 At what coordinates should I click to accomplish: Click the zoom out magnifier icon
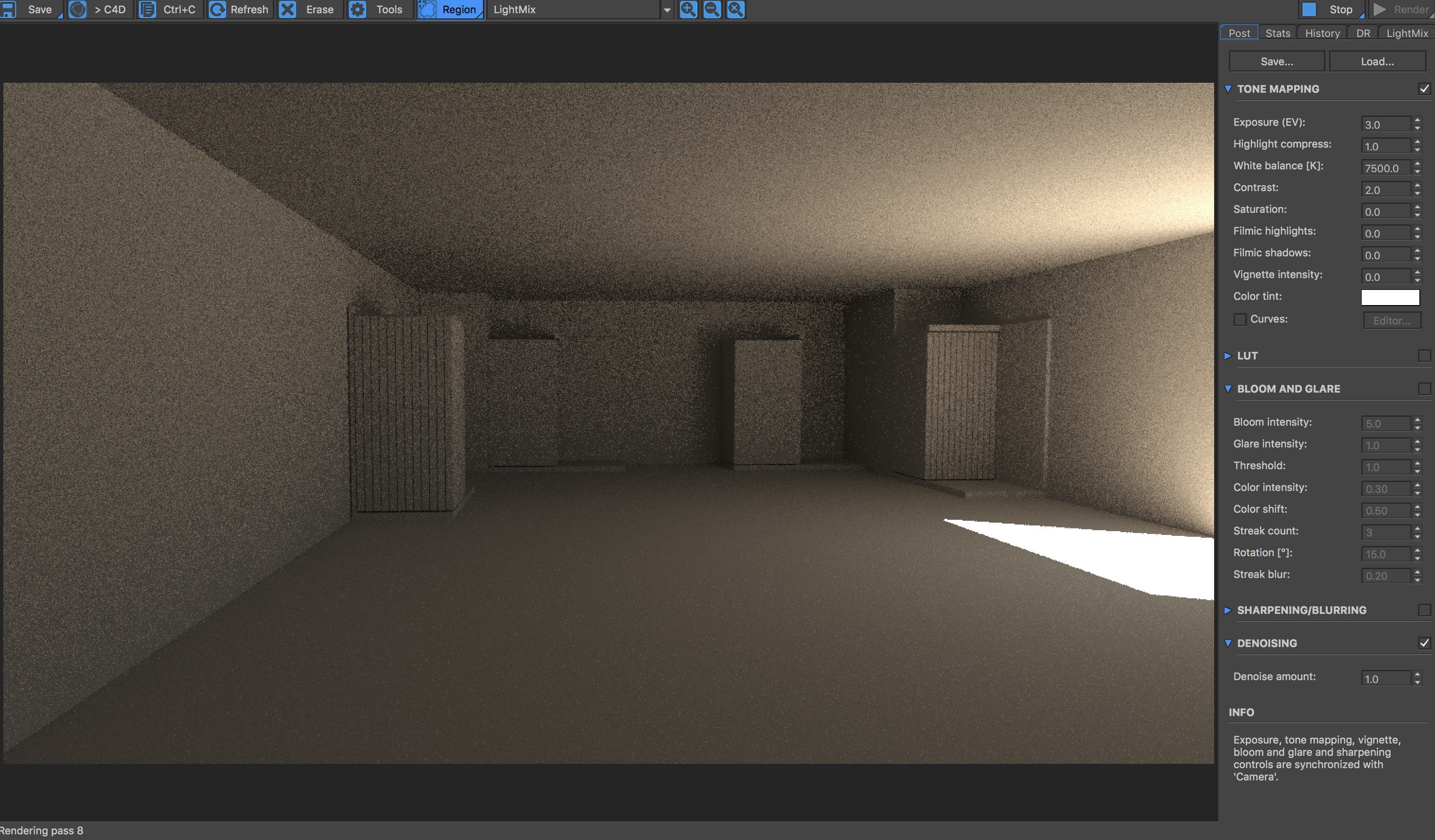[712, 9]
